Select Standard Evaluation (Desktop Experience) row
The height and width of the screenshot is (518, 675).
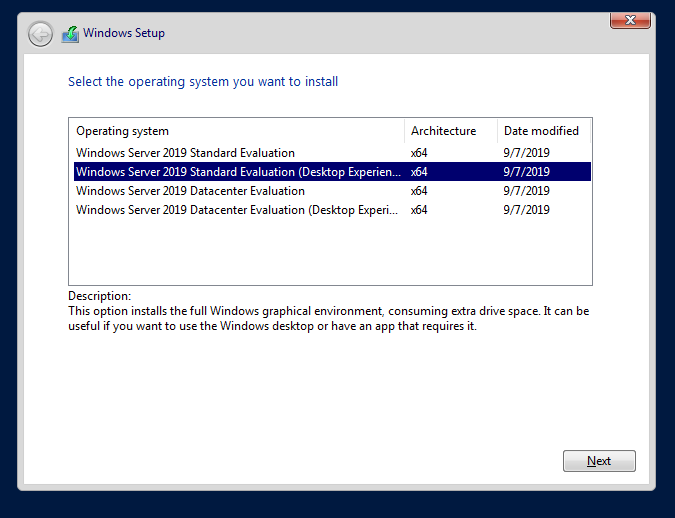coord(332,172)
